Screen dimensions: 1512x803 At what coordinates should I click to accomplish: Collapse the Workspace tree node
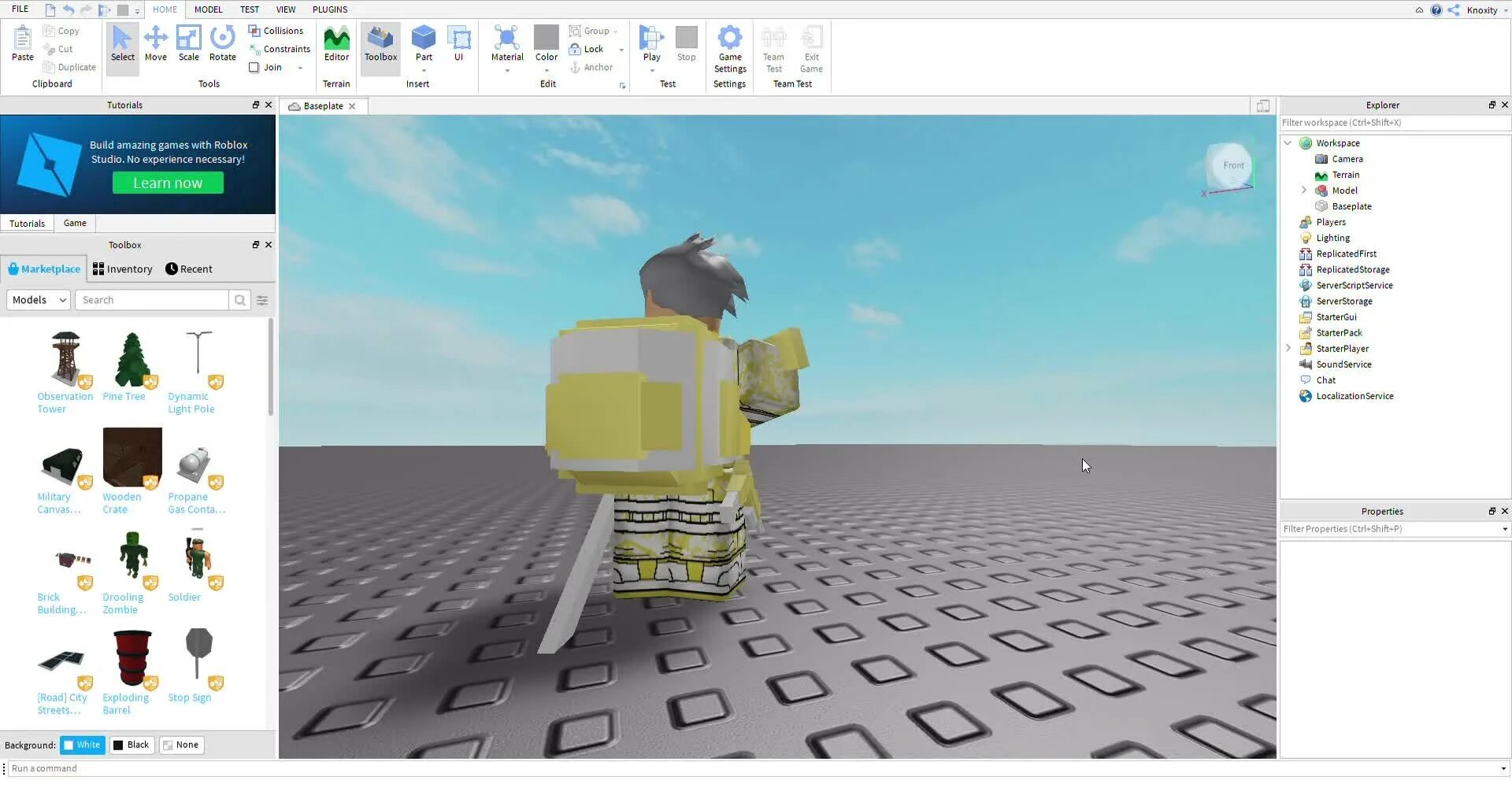(x=1288, y=143)
